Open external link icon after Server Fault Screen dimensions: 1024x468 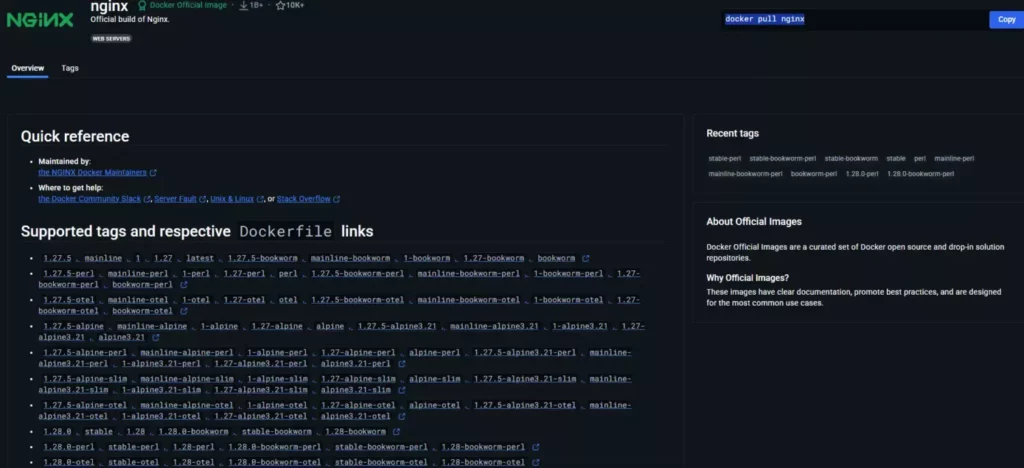point(203,199)
